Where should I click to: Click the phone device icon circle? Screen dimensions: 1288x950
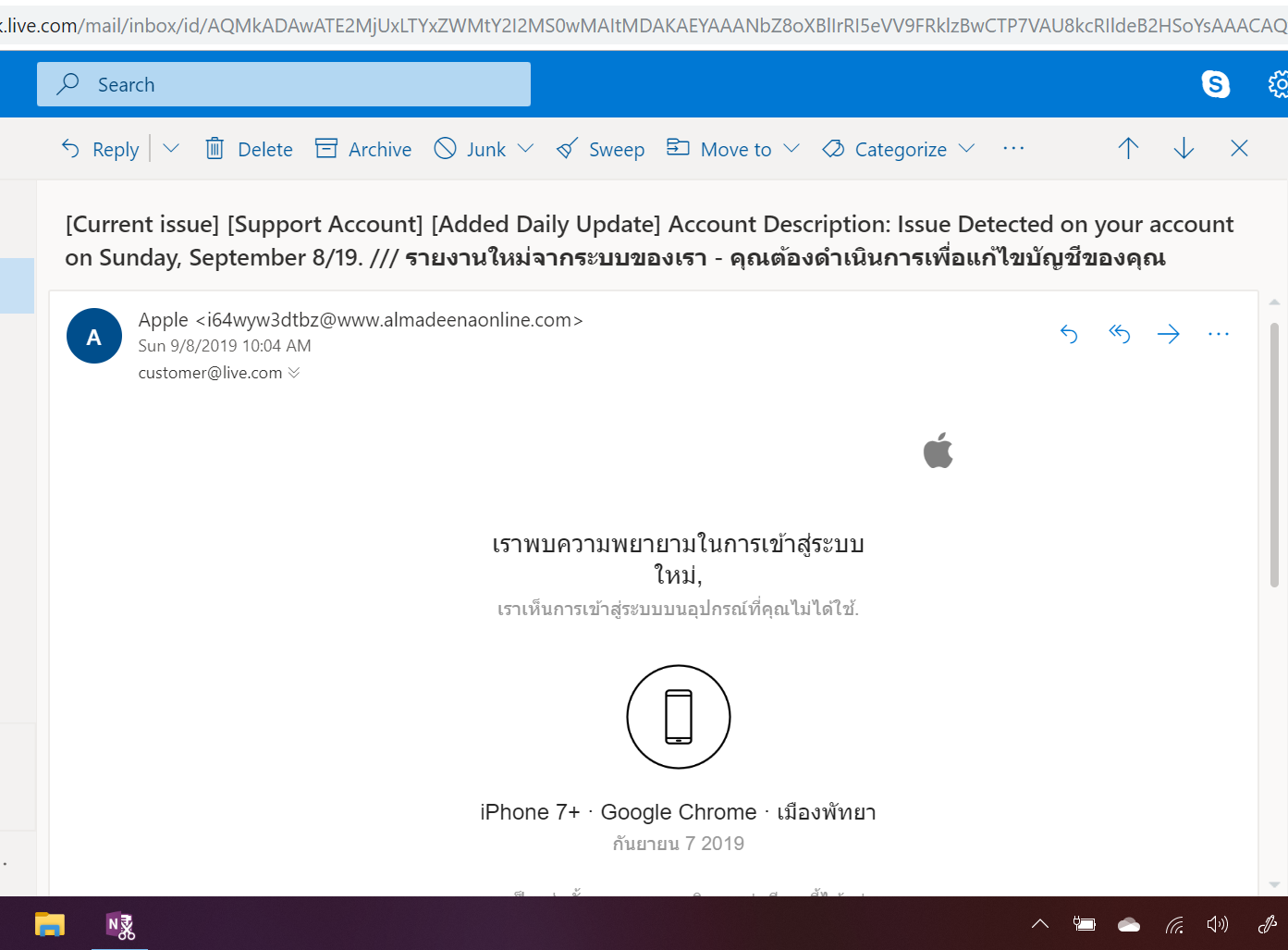tap(679, 717)
